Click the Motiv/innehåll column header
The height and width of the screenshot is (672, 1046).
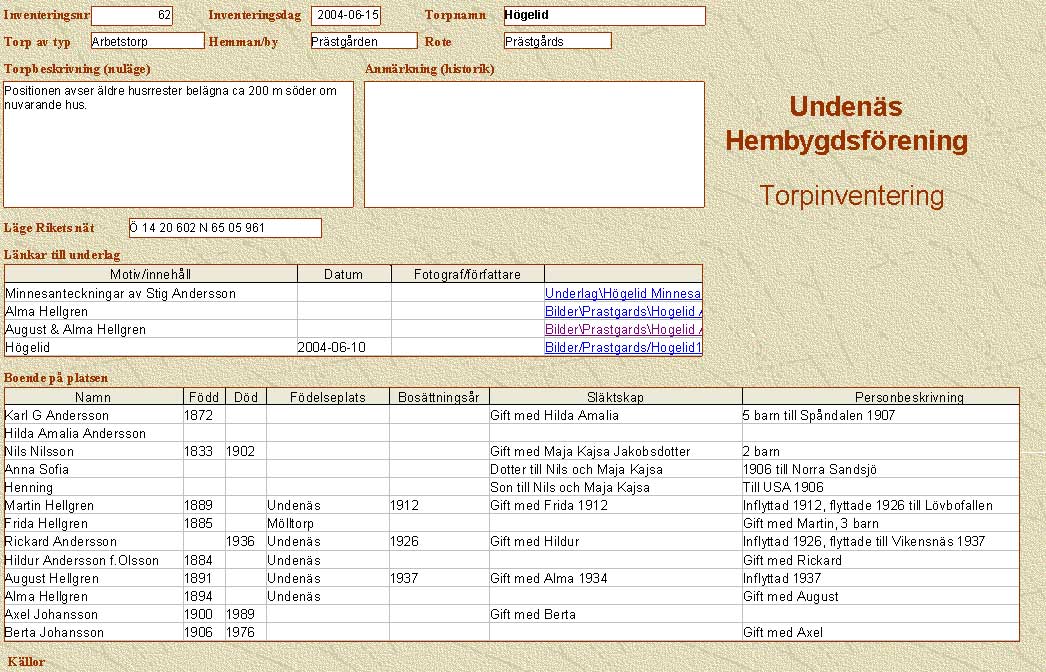(x=150, y=274)
